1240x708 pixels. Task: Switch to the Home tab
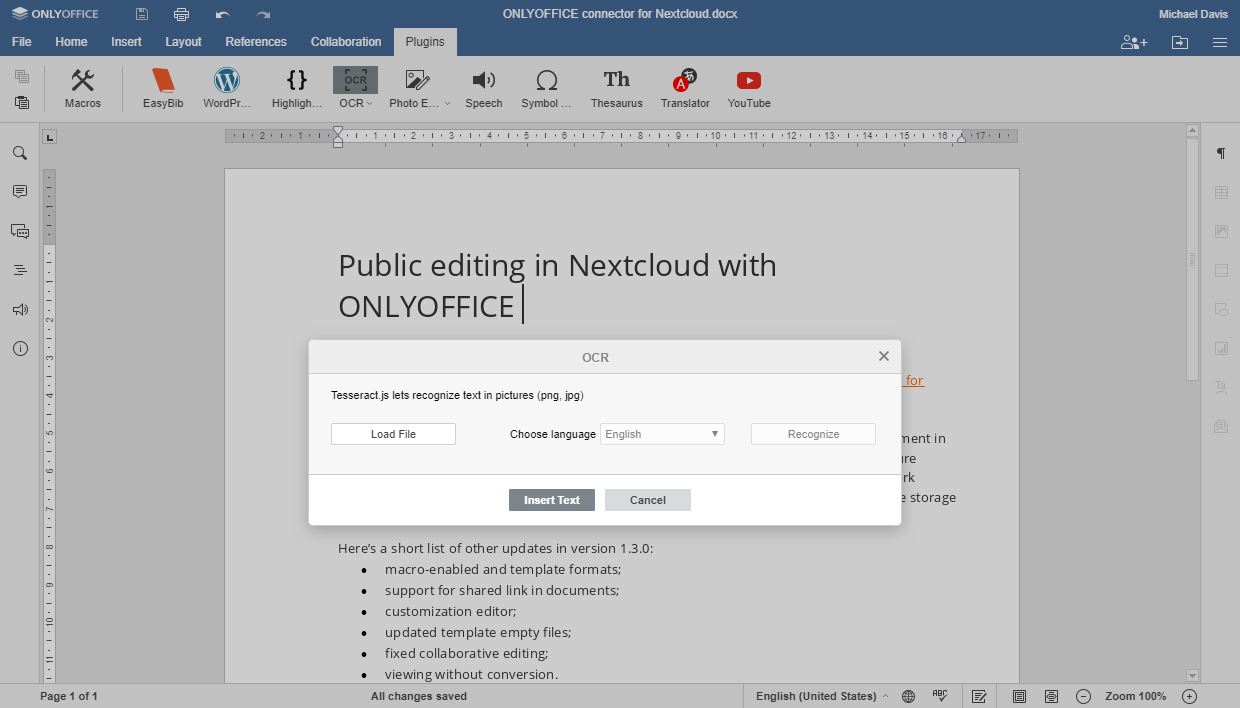click(71, 42)
